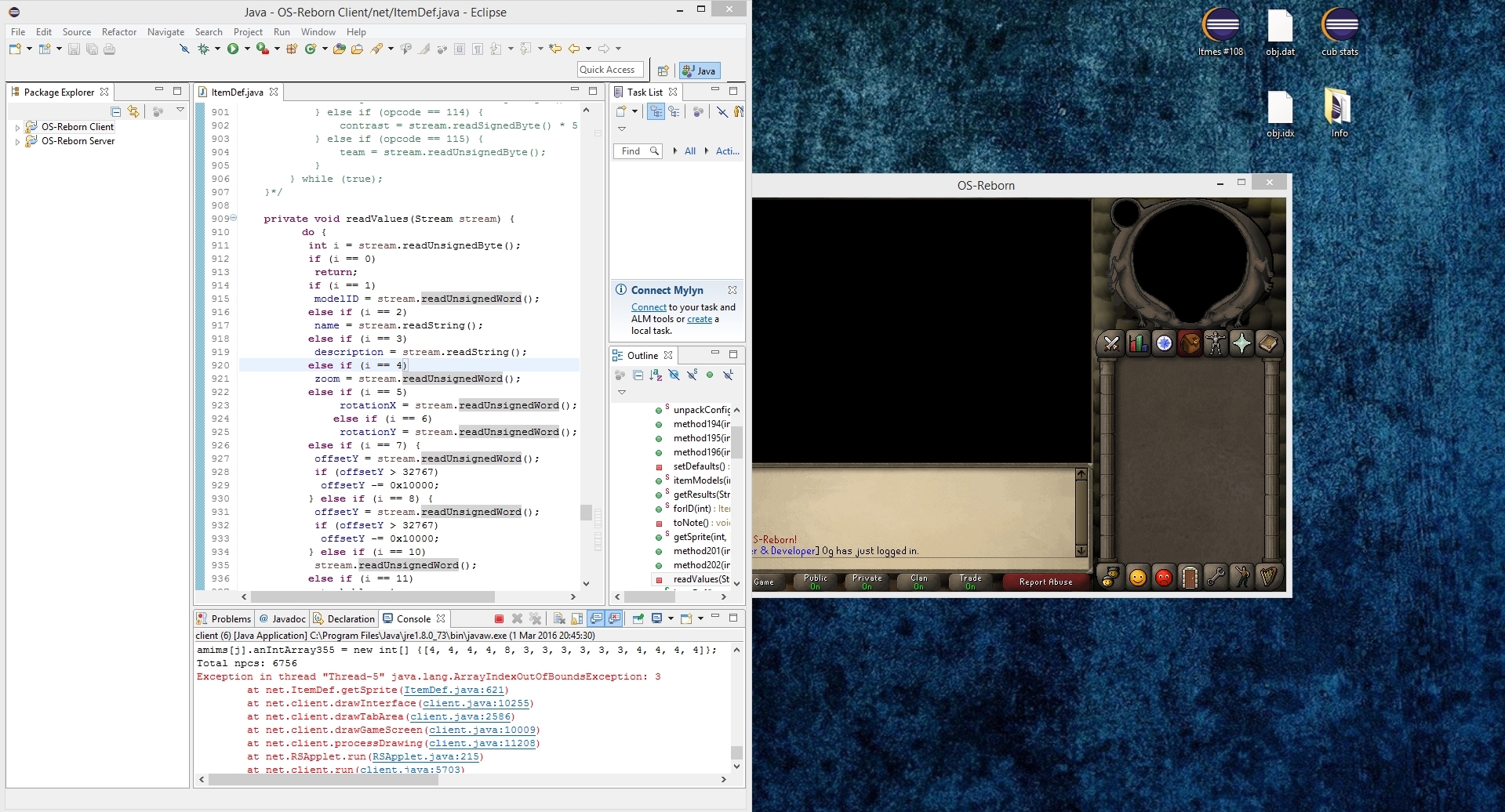The width and height of the screenshot is (1505, 812).
Task: Open the skills stats tab in OS-Reborn
Action: coord(1138,343)
